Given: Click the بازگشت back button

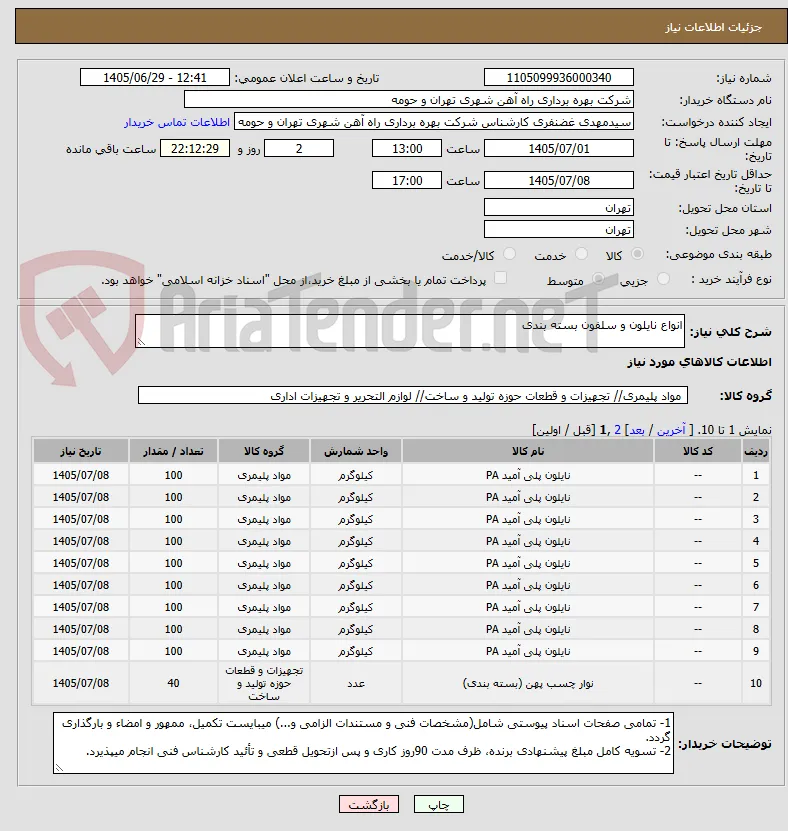Looking at the screenshot, I should coord(369,805).
